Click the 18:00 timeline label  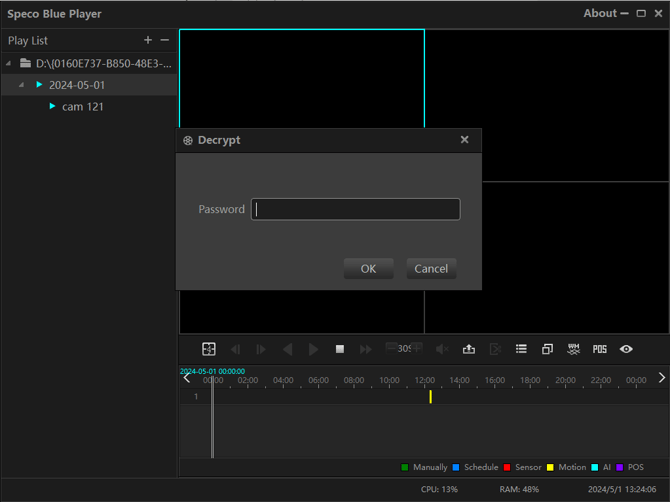pyautogui.click(x=530, y=380)
